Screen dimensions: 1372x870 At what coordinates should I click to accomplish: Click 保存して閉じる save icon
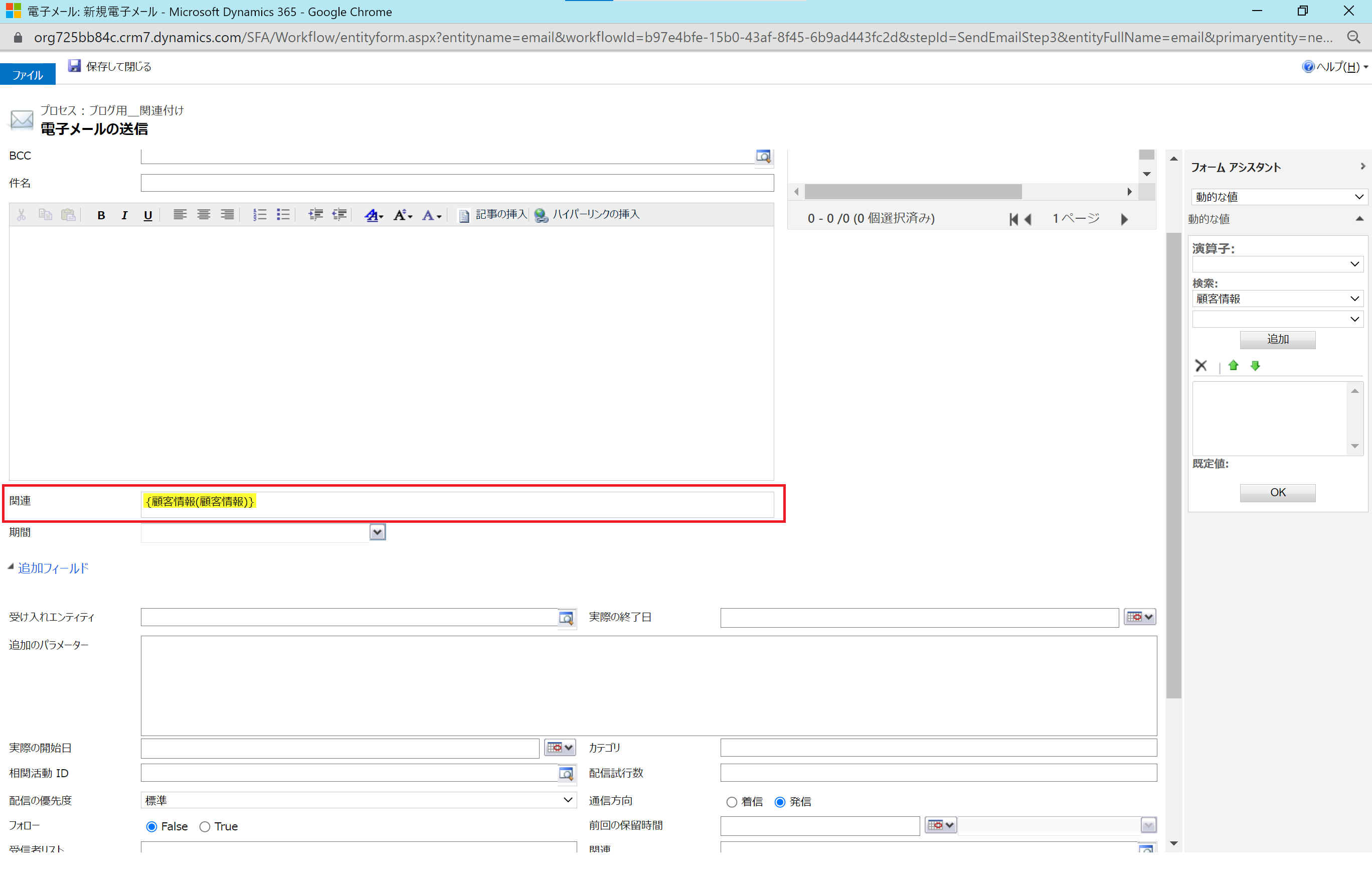coord(74,66)
